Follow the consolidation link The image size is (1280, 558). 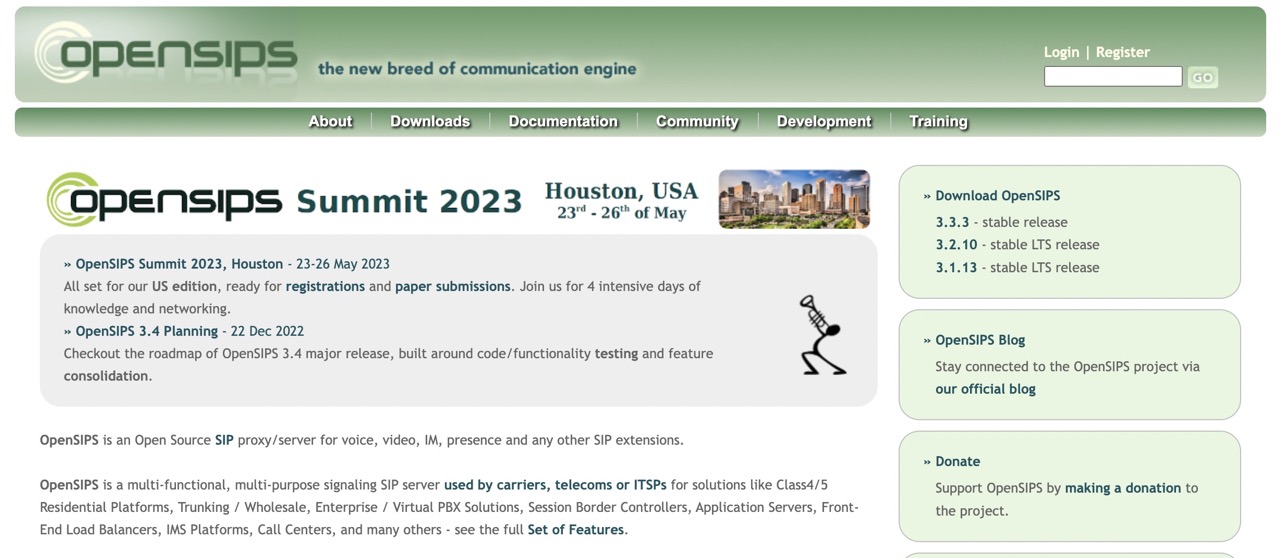point(106,376)
